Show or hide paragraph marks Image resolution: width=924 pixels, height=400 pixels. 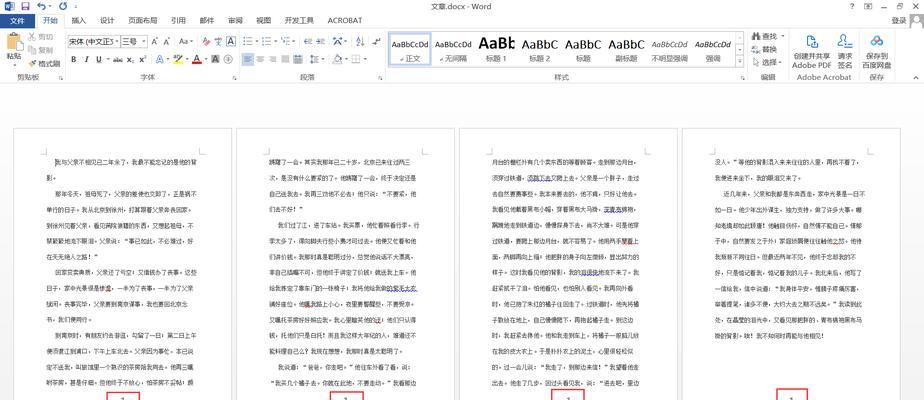coord(377,41)
